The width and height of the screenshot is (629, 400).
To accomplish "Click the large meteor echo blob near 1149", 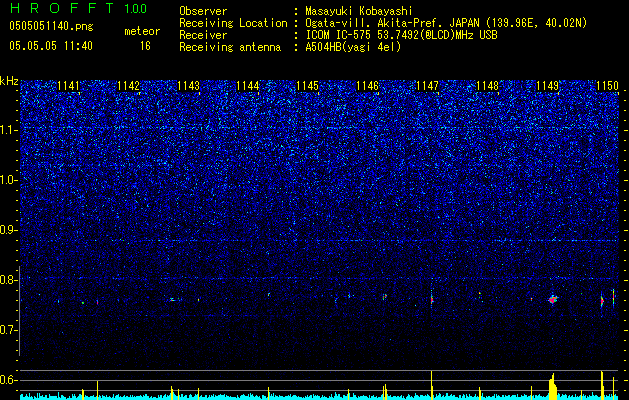I will point(553,299).
